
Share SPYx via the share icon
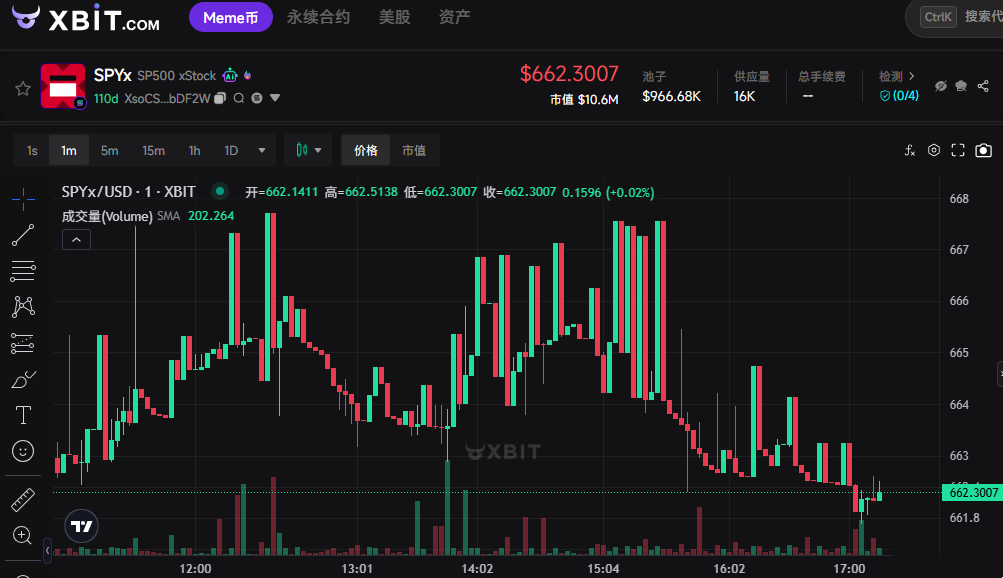tap(983, 86)
